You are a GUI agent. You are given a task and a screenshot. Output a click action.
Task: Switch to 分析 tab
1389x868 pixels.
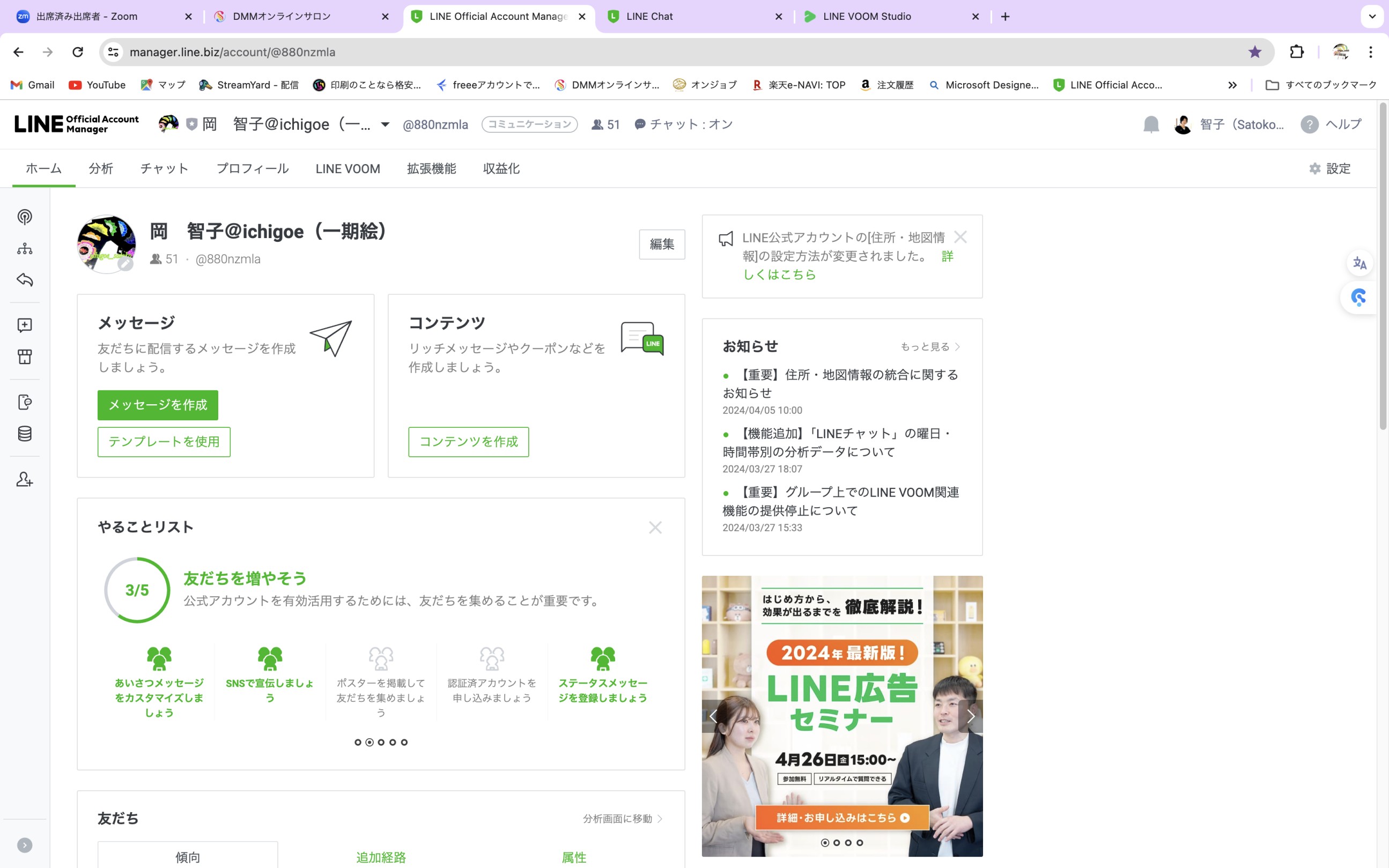point(101,169)
